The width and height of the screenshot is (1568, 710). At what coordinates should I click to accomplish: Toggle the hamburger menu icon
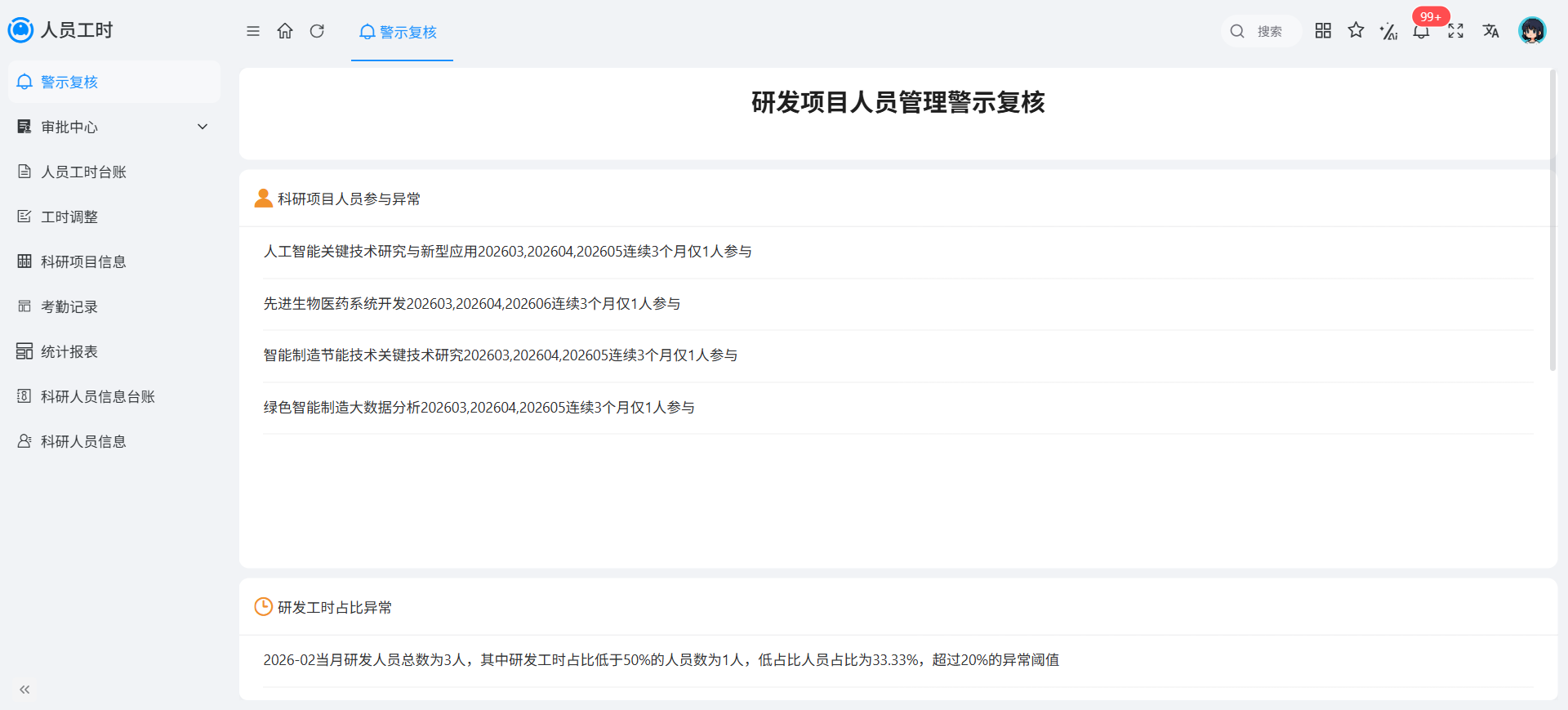(253, 31)
